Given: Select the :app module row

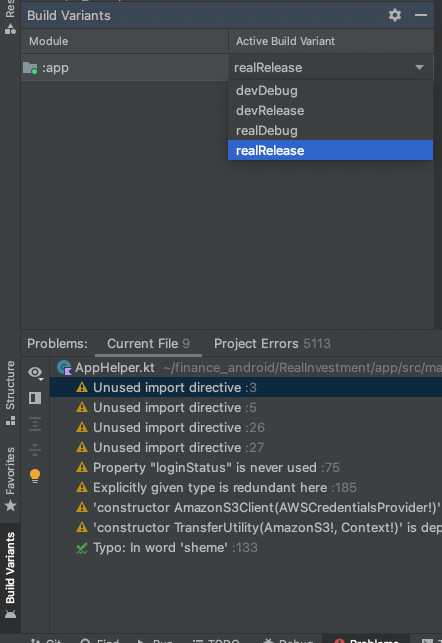Looking at the screenshot, I should coord(124,68).
